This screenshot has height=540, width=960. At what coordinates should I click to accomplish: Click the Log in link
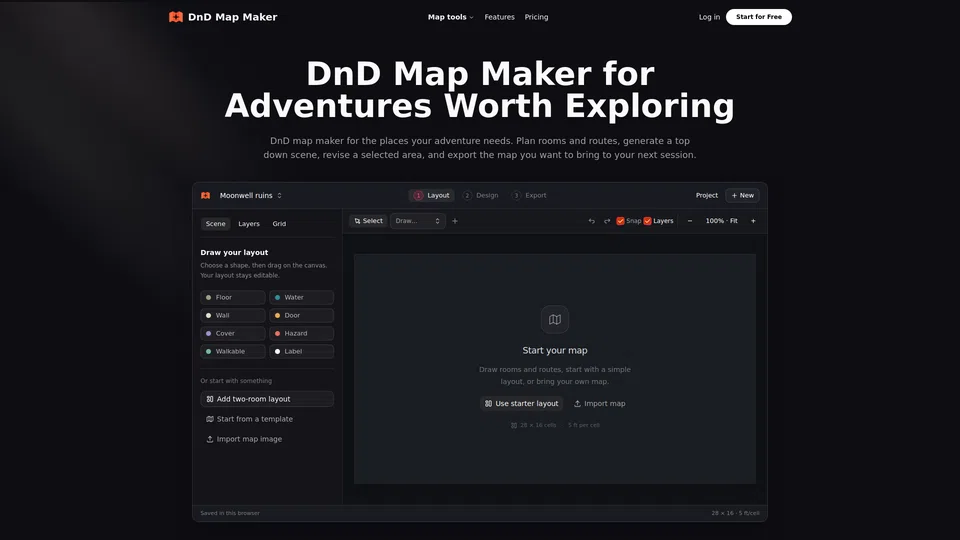click(x=709, y=17)
